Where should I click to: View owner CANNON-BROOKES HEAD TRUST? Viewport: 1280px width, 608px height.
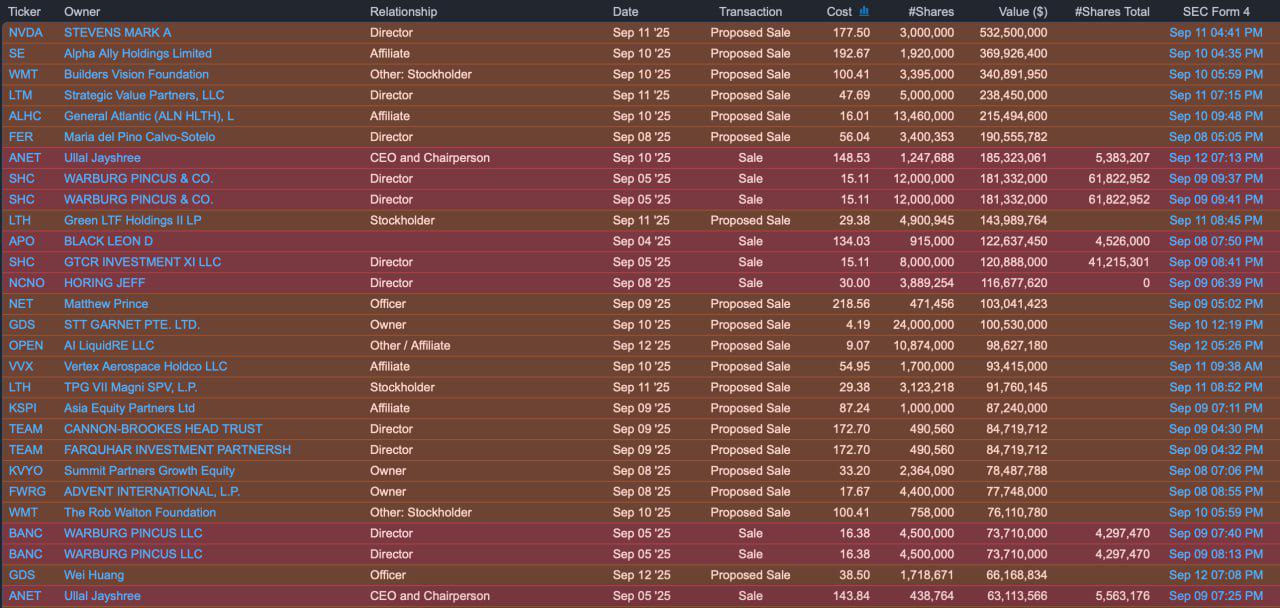[163, 429]
